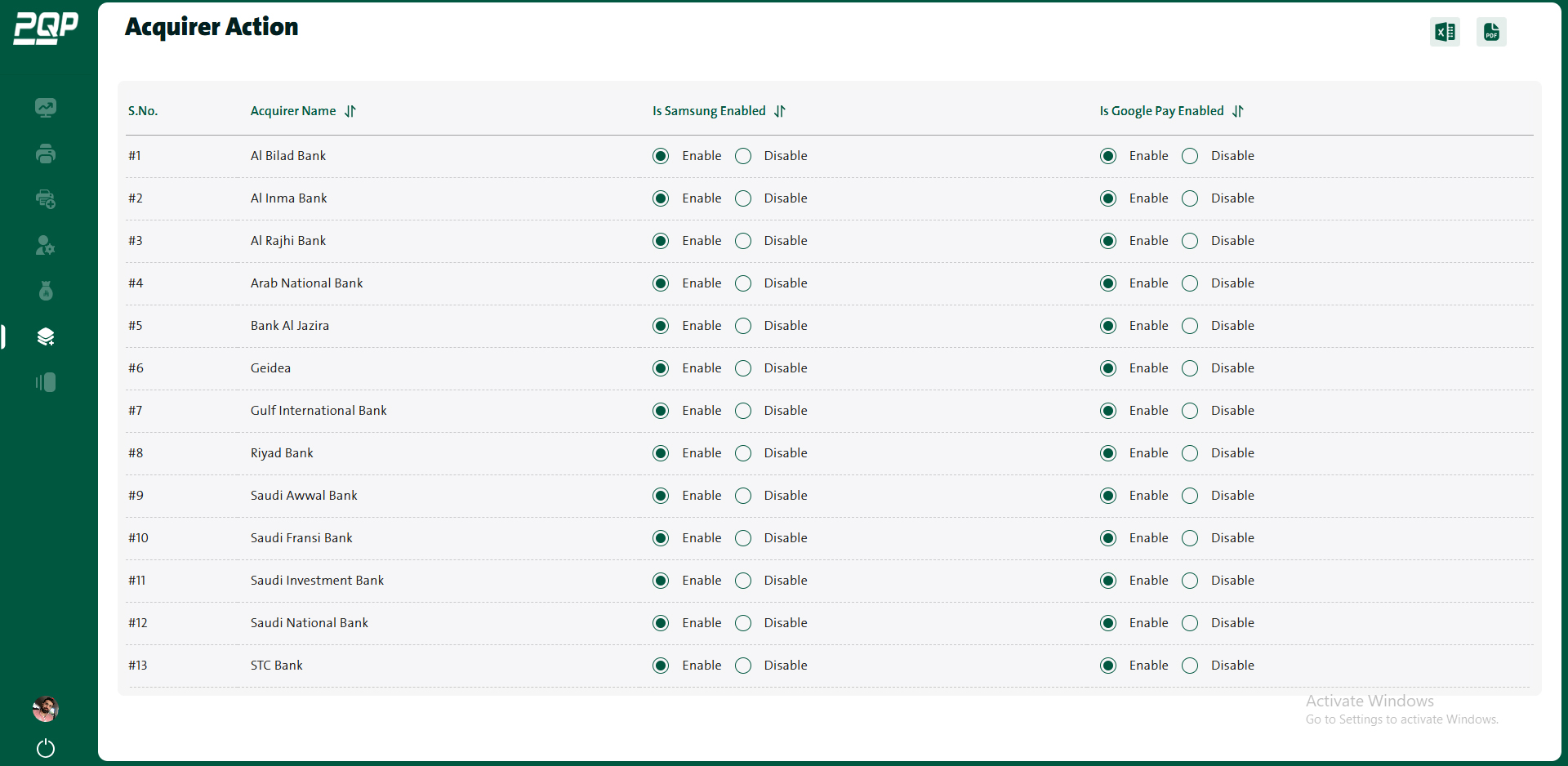The width and height of the screenshot is (1568, 766).
Task: Export the table to Excel
Action: (x=1444, y=31)
